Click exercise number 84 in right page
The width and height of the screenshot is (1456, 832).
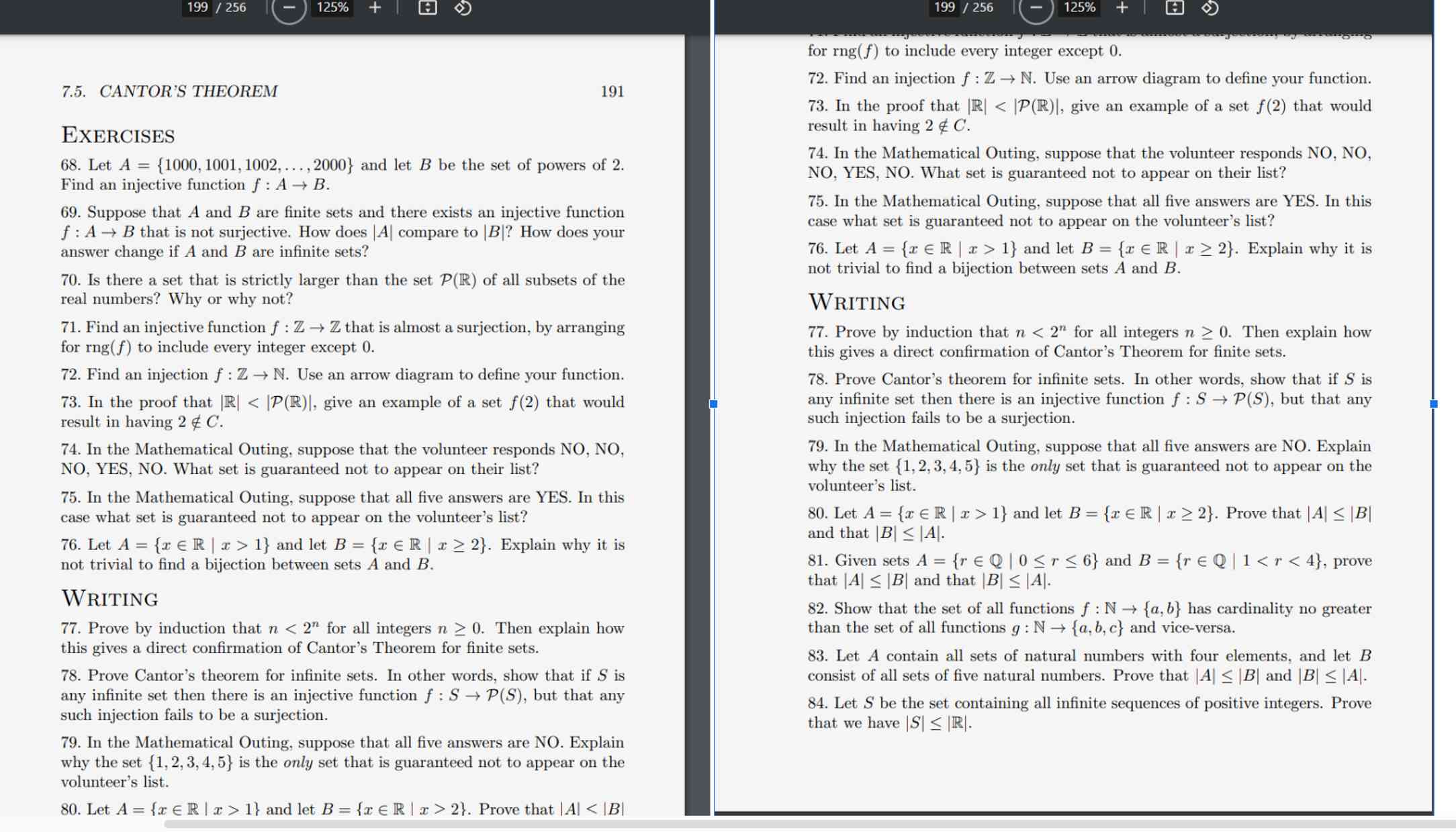817,703
